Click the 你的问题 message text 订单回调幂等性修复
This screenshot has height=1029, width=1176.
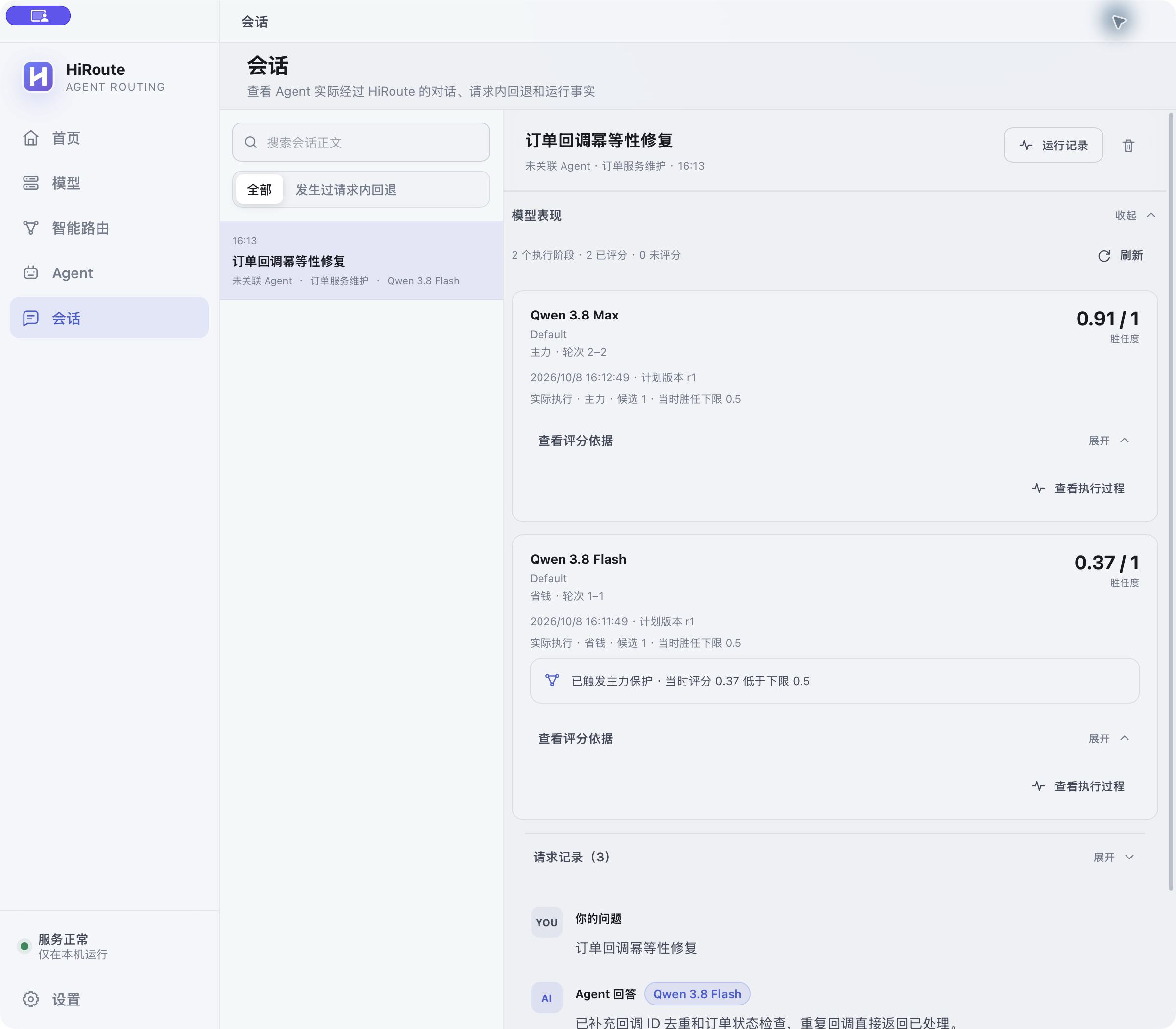(x=636, y=948)
